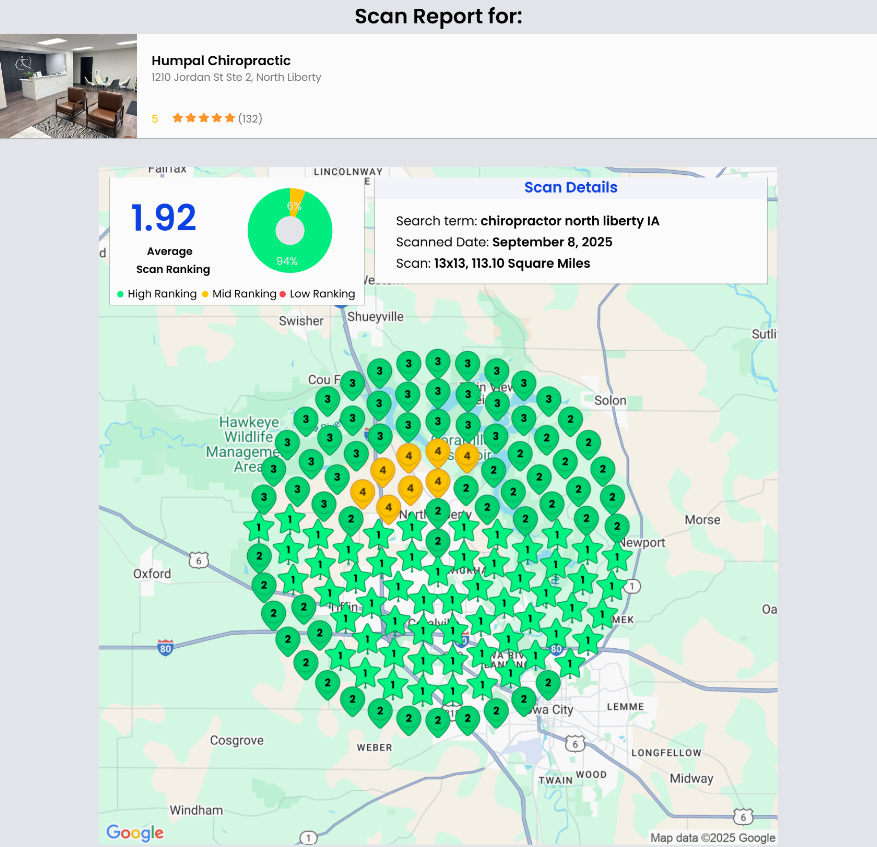Click the Scan Details heading

point(570,188)
